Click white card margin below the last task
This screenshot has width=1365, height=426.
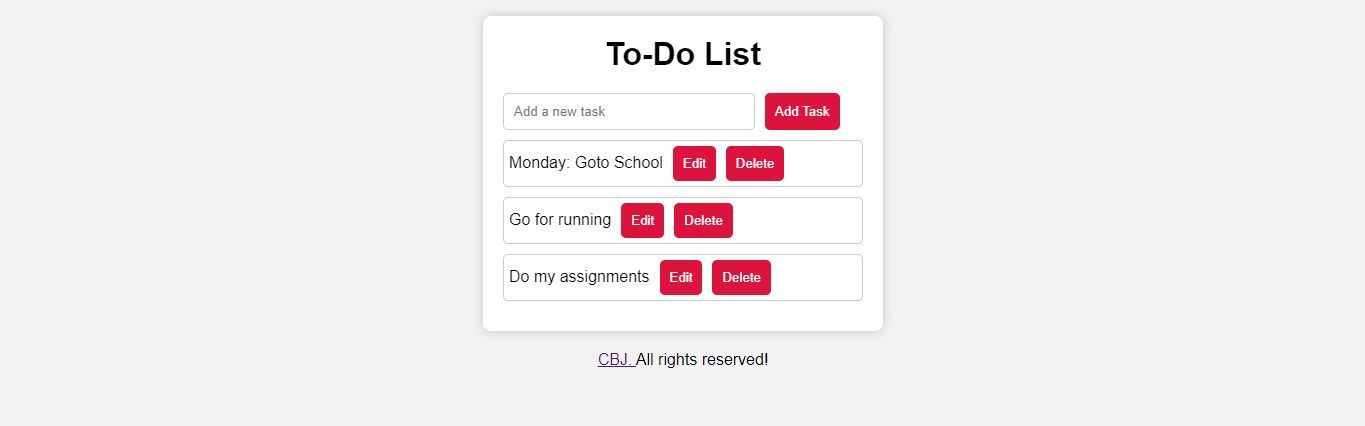click(x=683, y=316)
